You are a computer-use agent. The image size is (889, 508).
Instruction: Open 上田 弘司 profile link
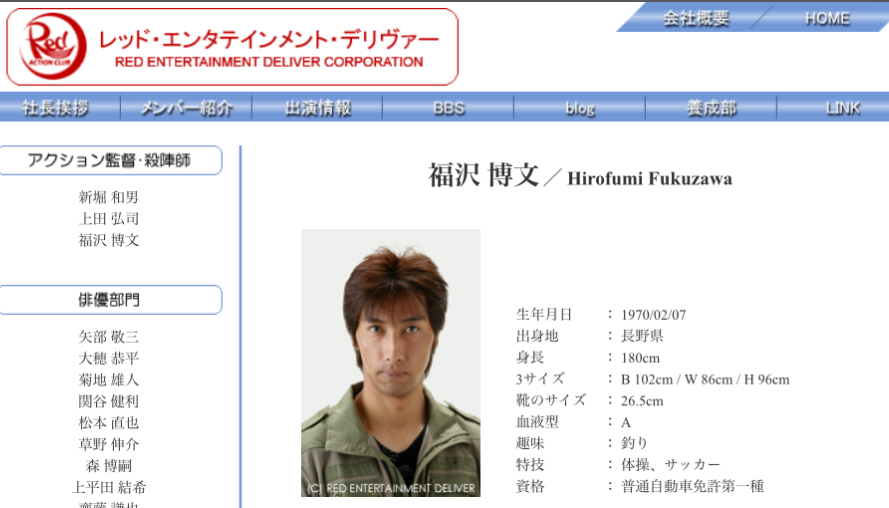pos(109,219)
